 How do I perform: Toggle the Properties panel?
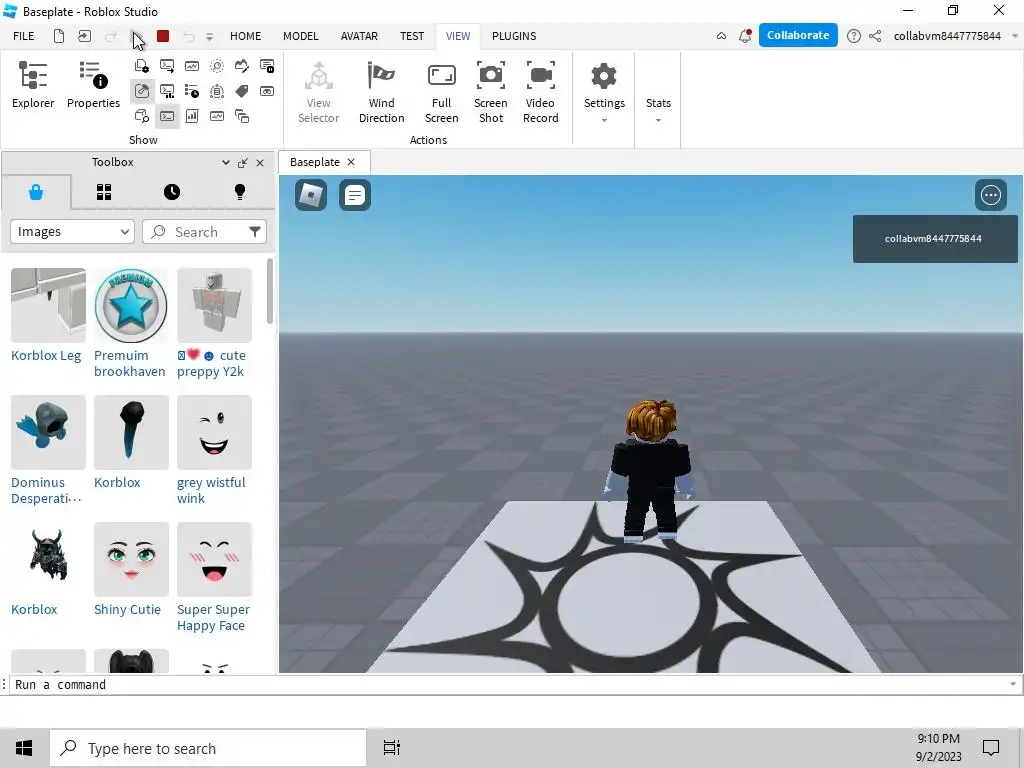pos(93,85)
